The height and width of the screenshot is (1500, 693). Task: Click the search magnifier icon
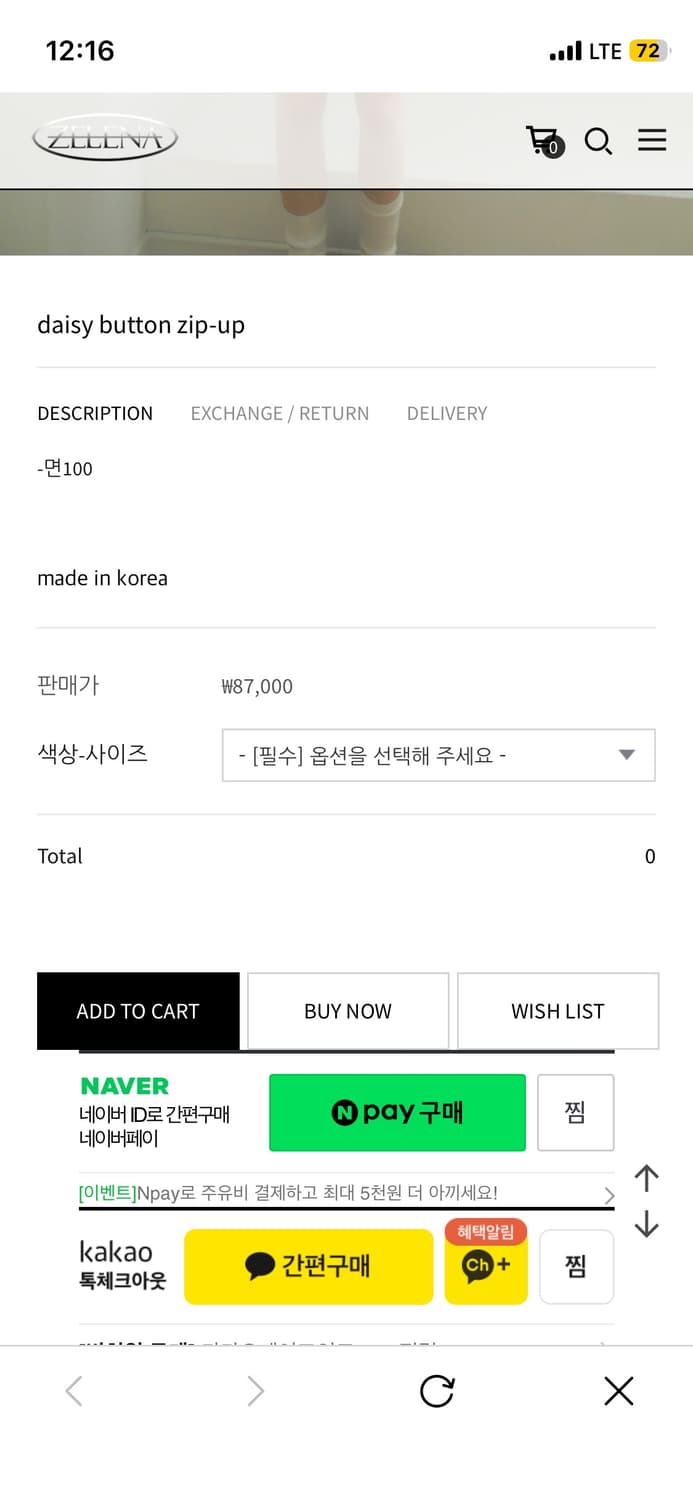coord(598,142)
